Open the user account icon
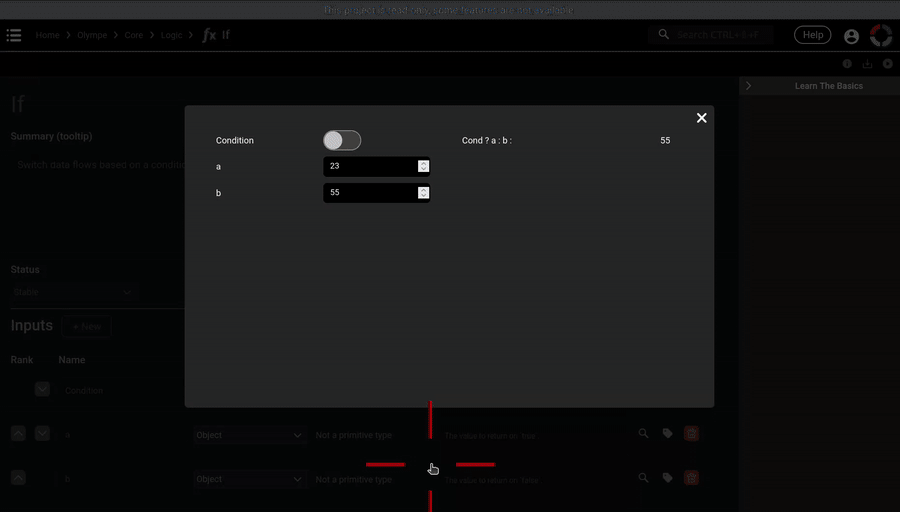900x512 pixels. tap(851, 36)
